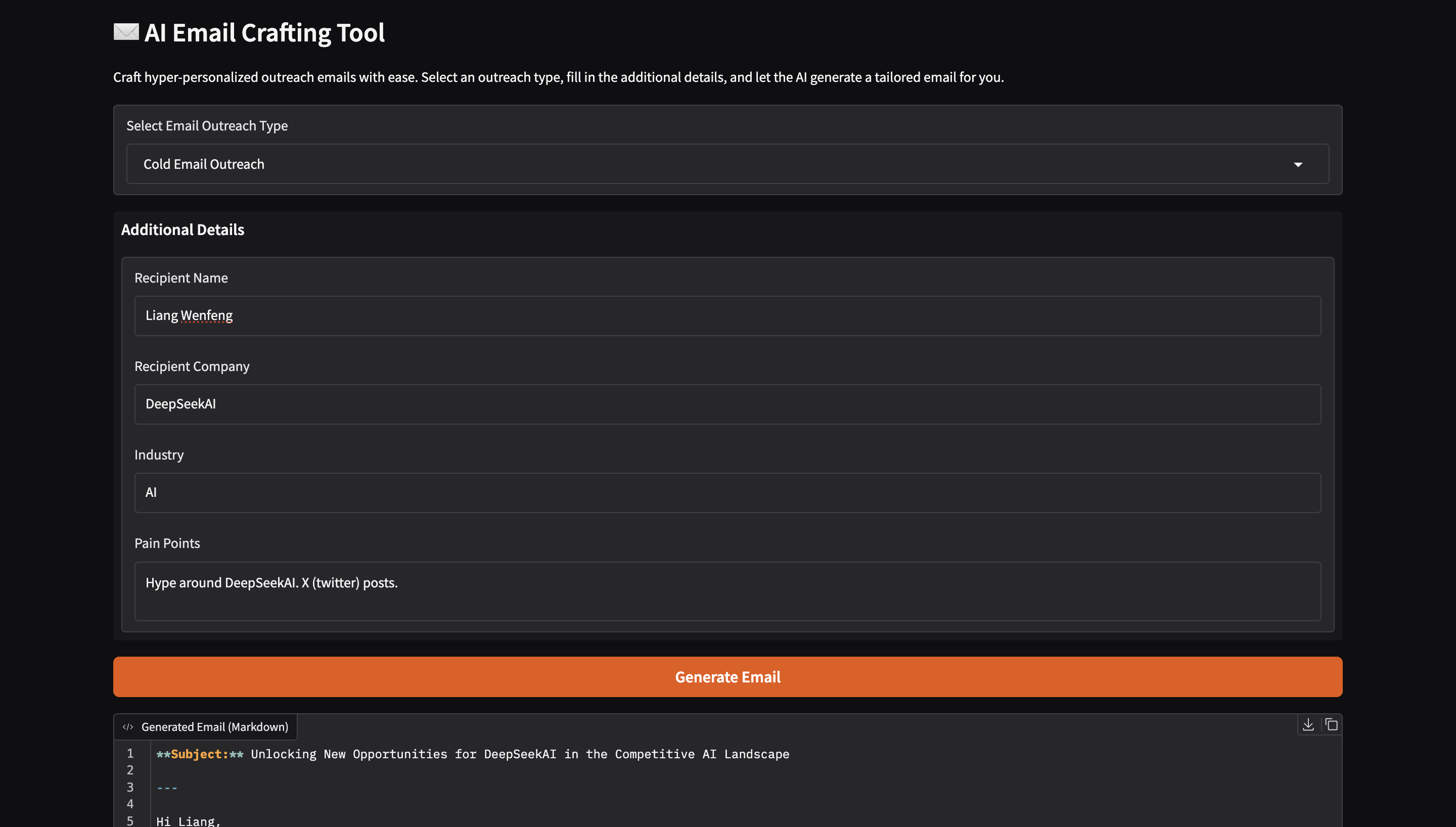Click the Pain Points field label

click(x=167, y=543)
